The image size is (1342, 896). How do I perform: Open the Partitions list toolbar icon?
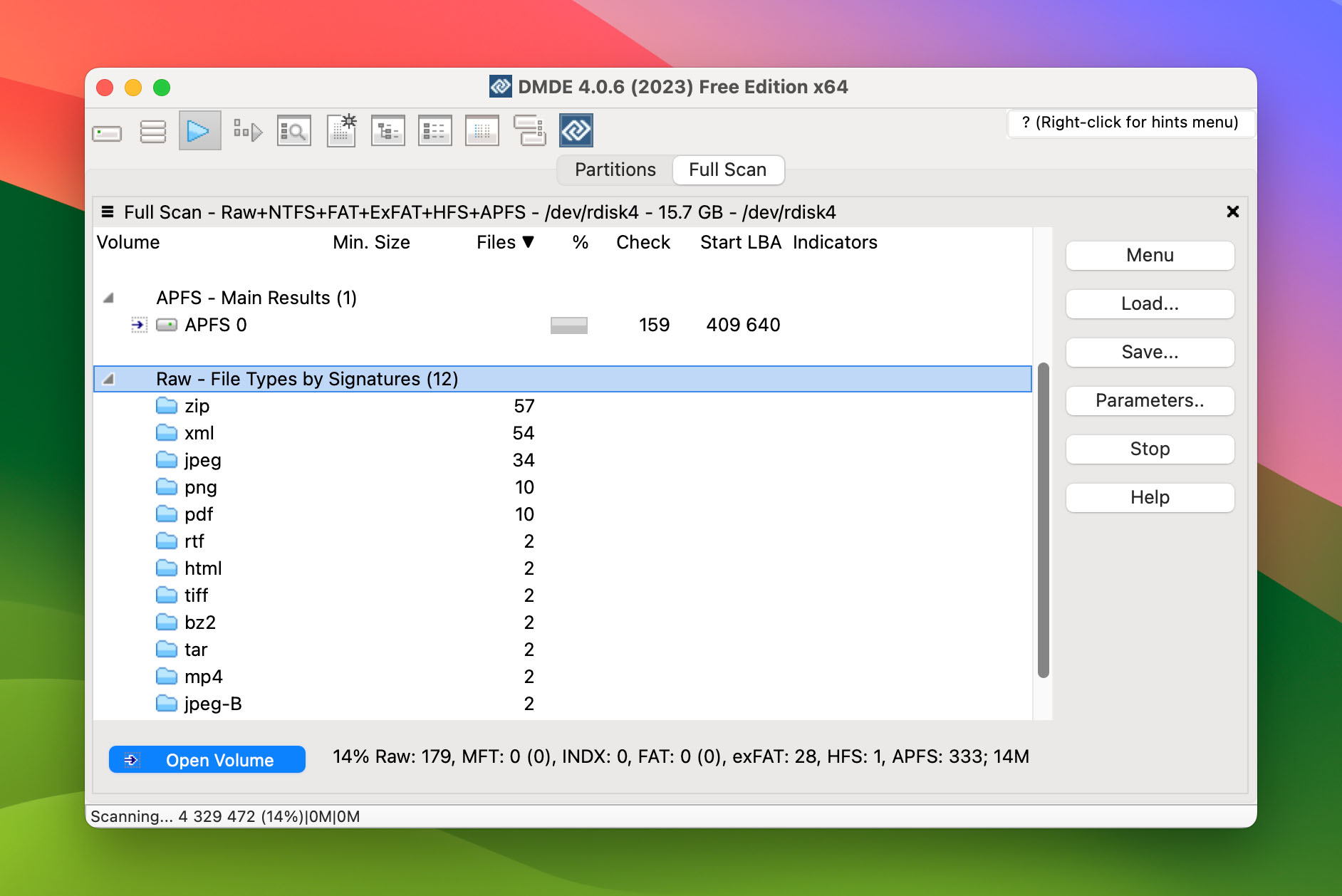click(x=153, y=132)
